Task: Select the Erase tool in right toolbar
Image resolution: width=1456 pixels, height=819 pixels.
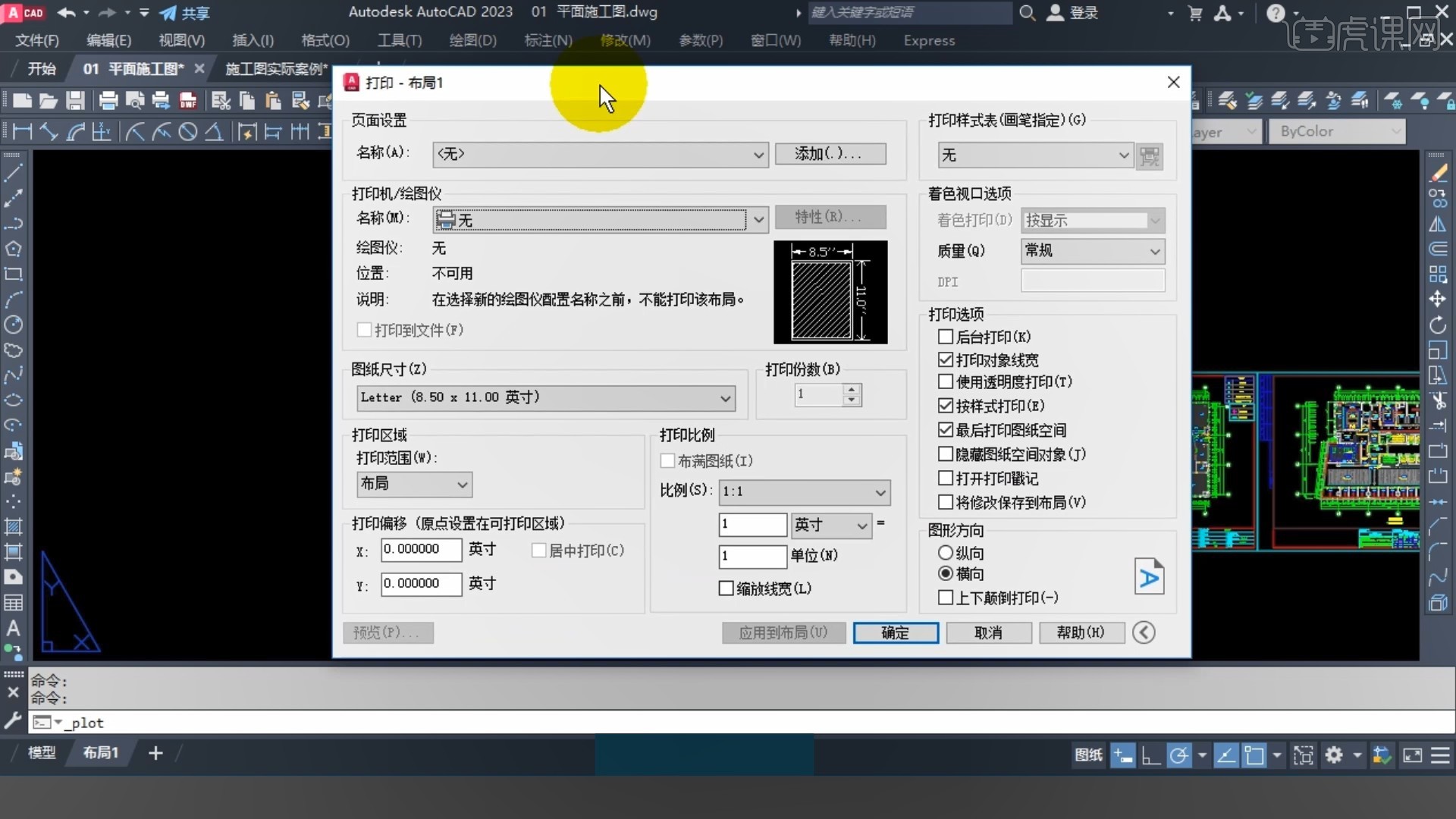Action: tap(1438, 173)
